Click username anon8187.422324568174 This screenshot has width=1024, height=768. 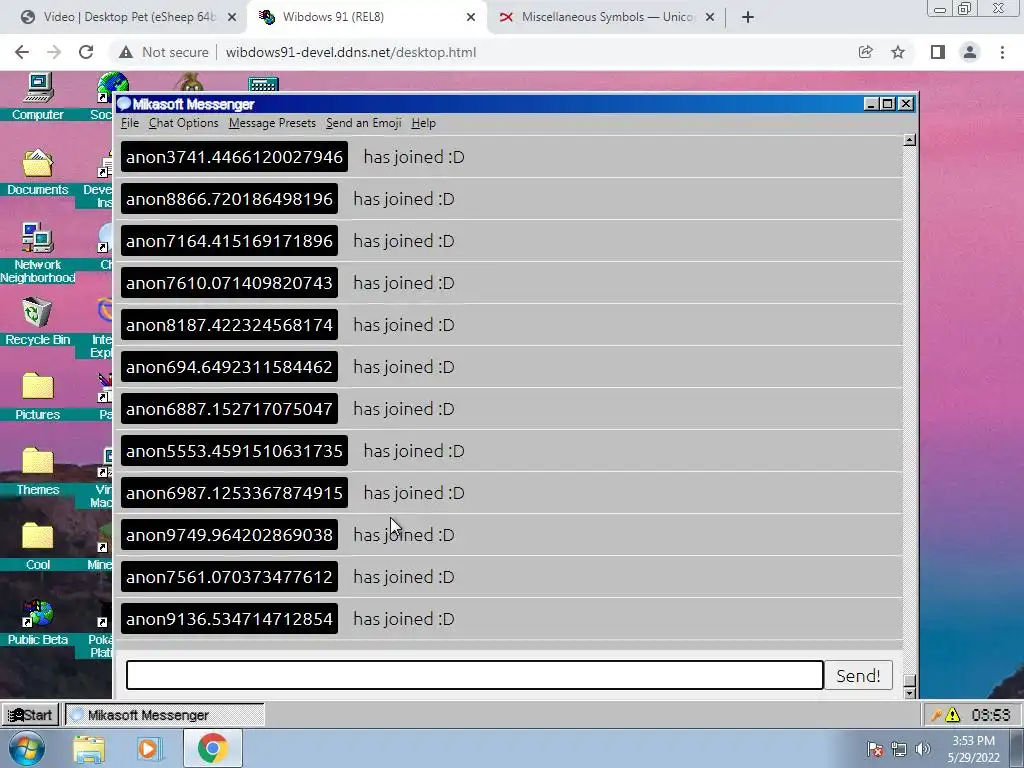click(229, 325)
